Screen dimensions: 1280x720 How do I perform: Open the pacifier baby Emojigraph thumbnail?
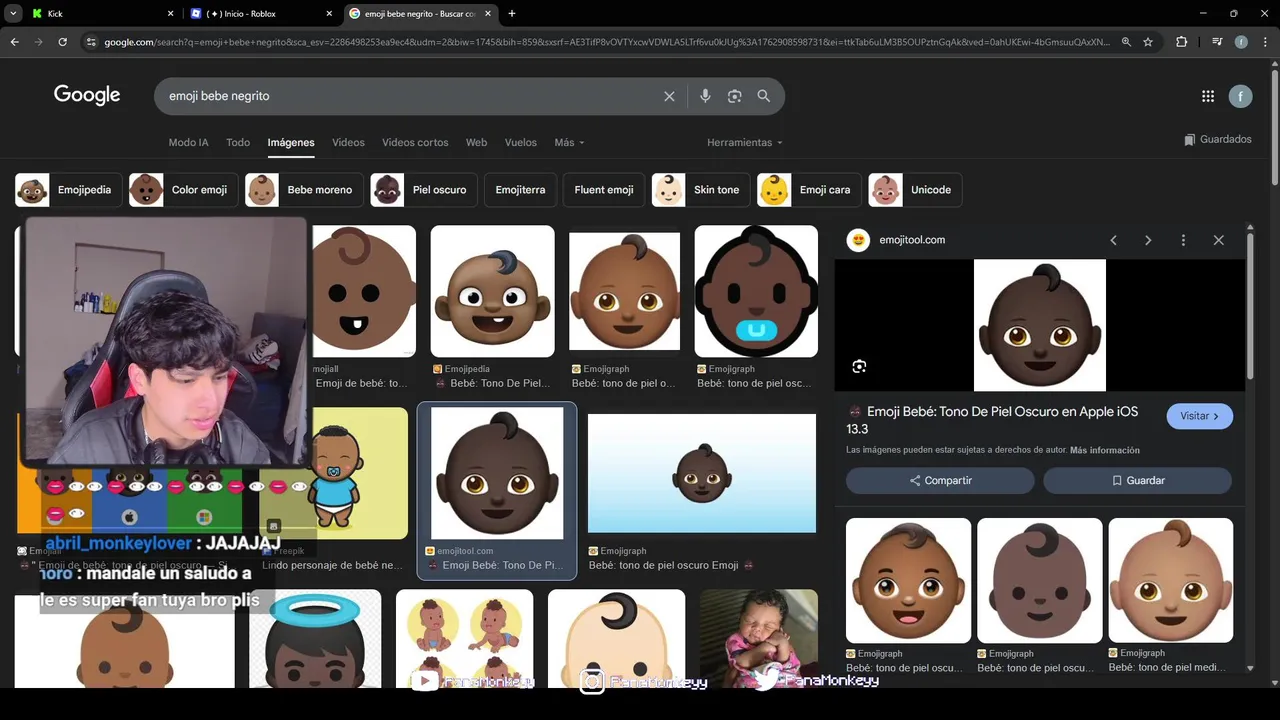756,291
